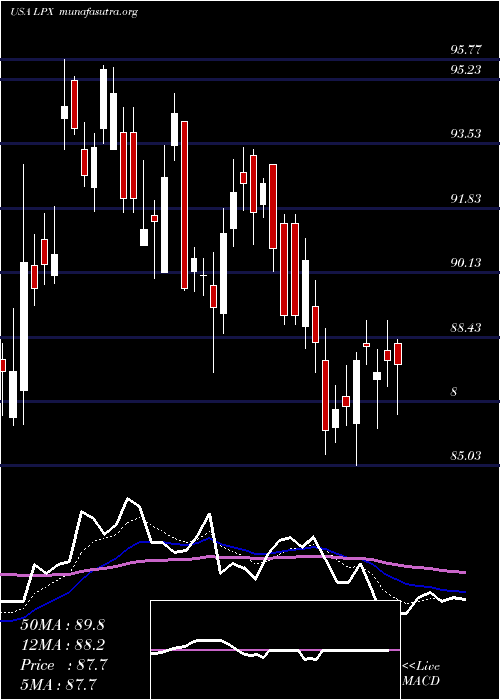500x700 pixels.
Task: Click the USA LPX ticker title
Action: [32, 12]
